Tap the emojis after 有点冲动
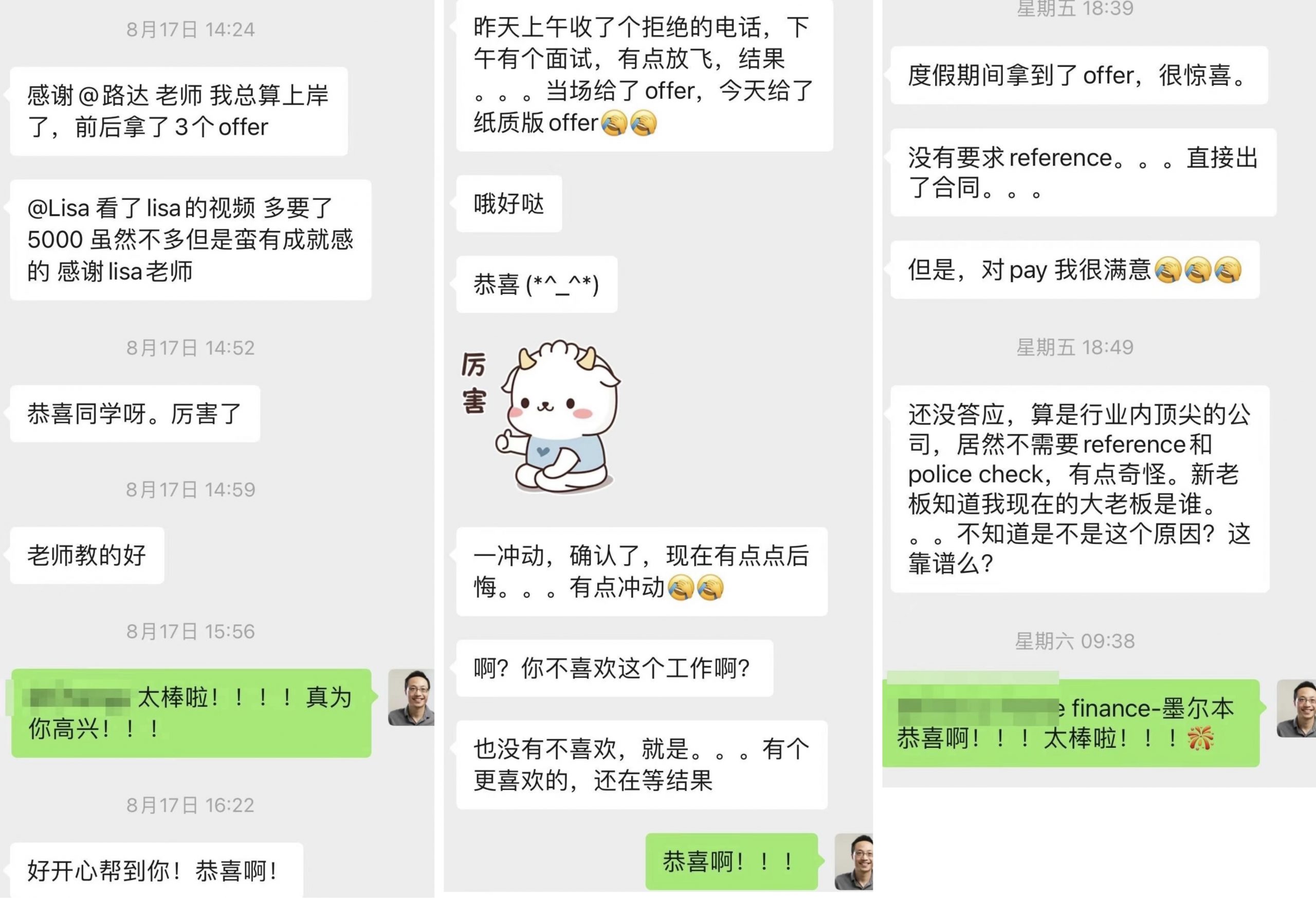 click(696, 587)
